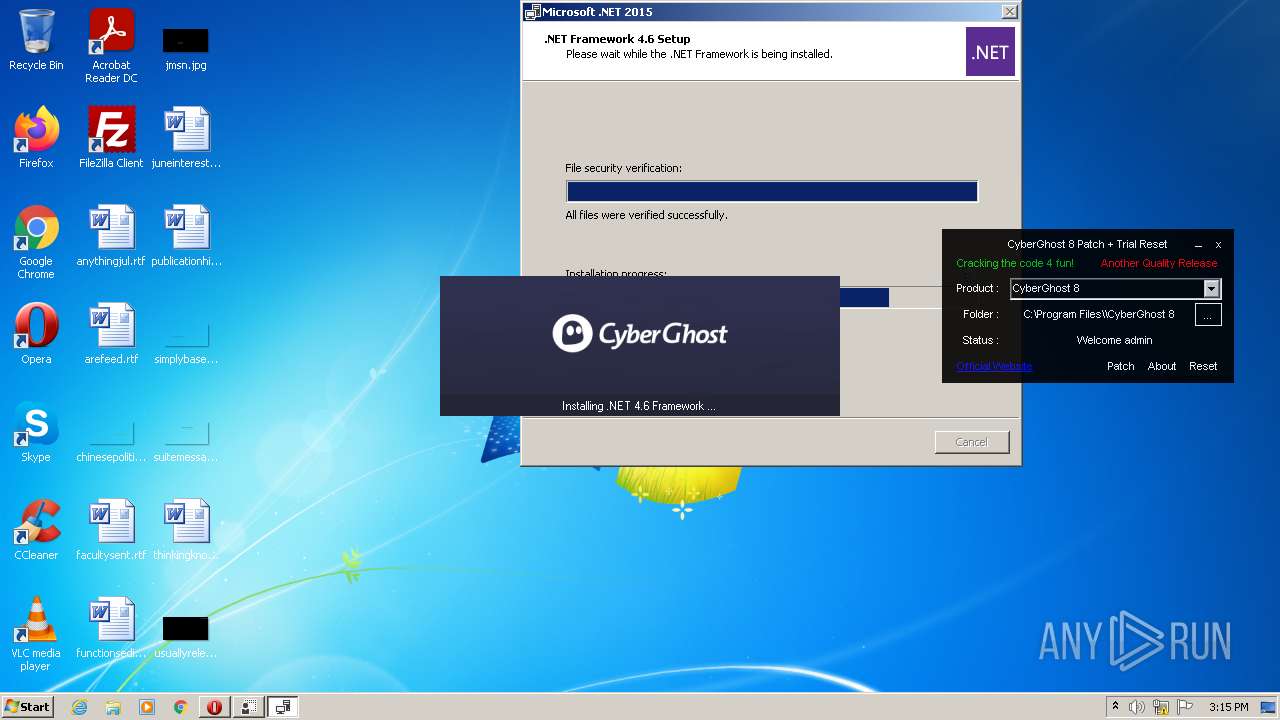Open Acrobat Reader DC shortcut
Image resolution: width=1280 pixels, height=720 pixels.
click(111, 46)
